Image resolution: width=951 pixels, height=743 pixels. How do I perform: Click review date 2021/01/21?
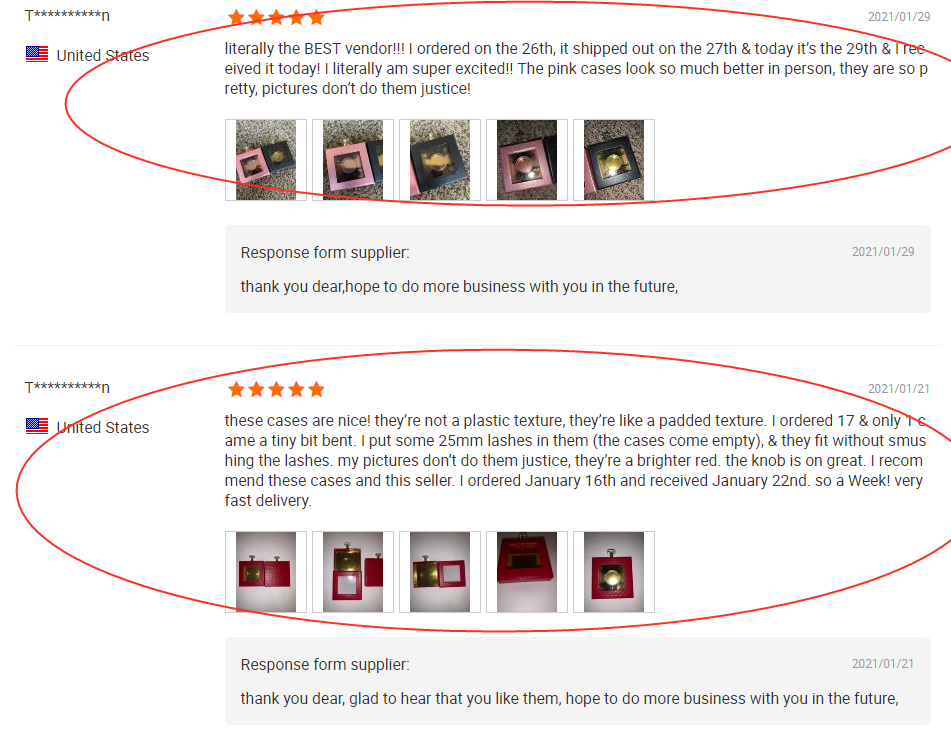[899, 389]
